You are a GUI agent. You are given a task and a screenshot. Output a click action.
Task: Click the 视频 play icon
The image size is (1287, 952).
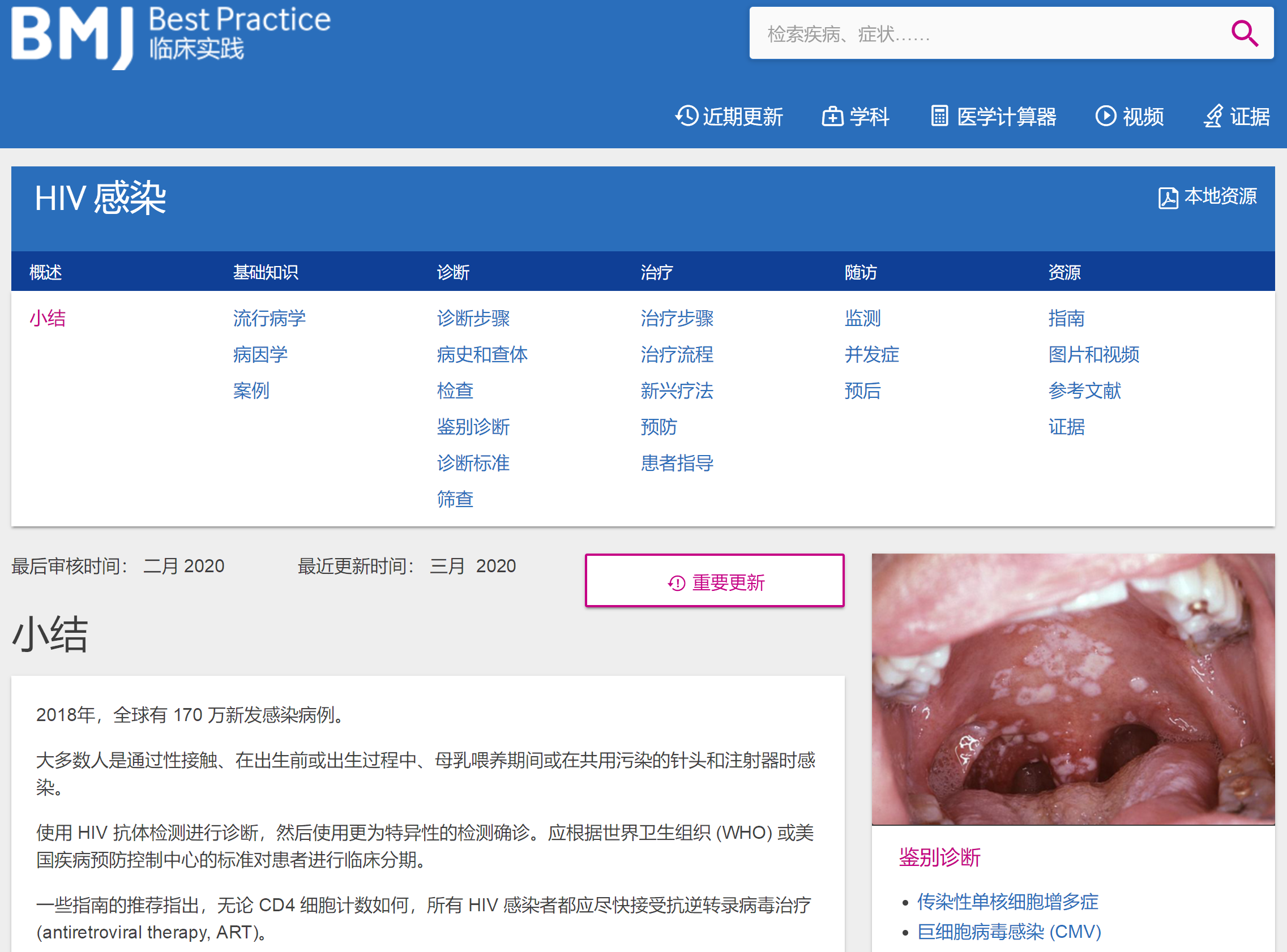pos(1105,116)
